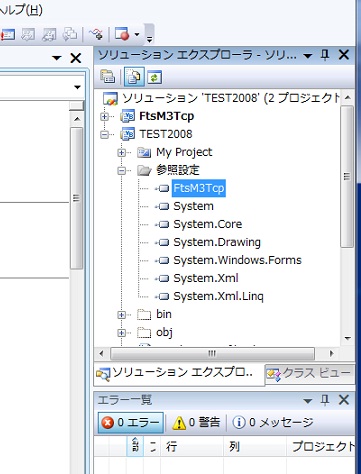Select the FtsM3Tcp reference
This screenshot has width=361, height=474.
pos(199,188)
